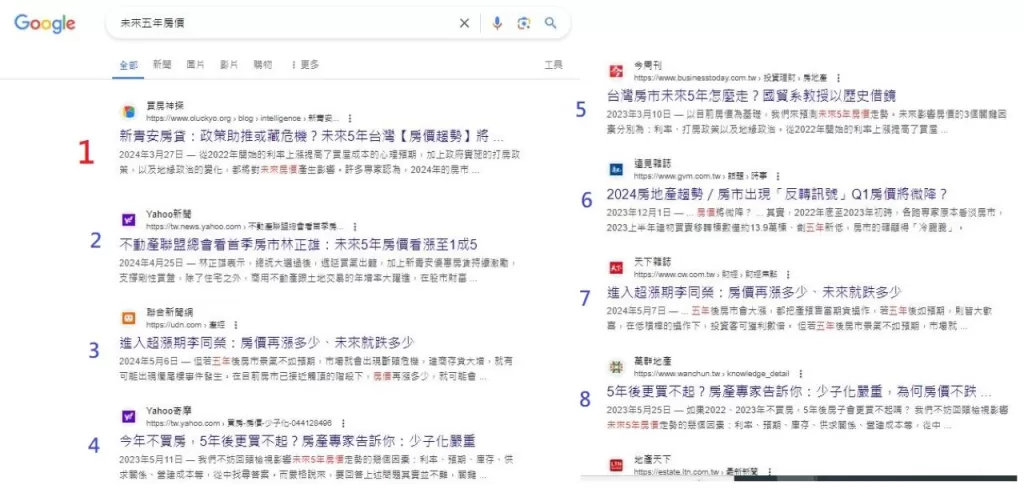Viewport: 1024px width, 489px height.
Task: Open the 工具 search tools
Action: [553, 65]
